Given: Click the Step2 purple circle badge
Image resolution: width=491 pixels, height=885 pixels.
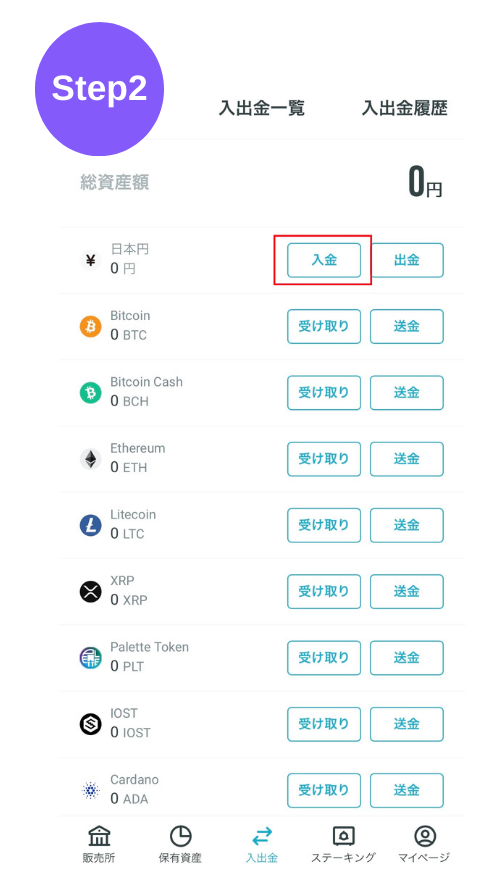Looking at the screenshot, I should pyautogui.click(x=99, y=89).
